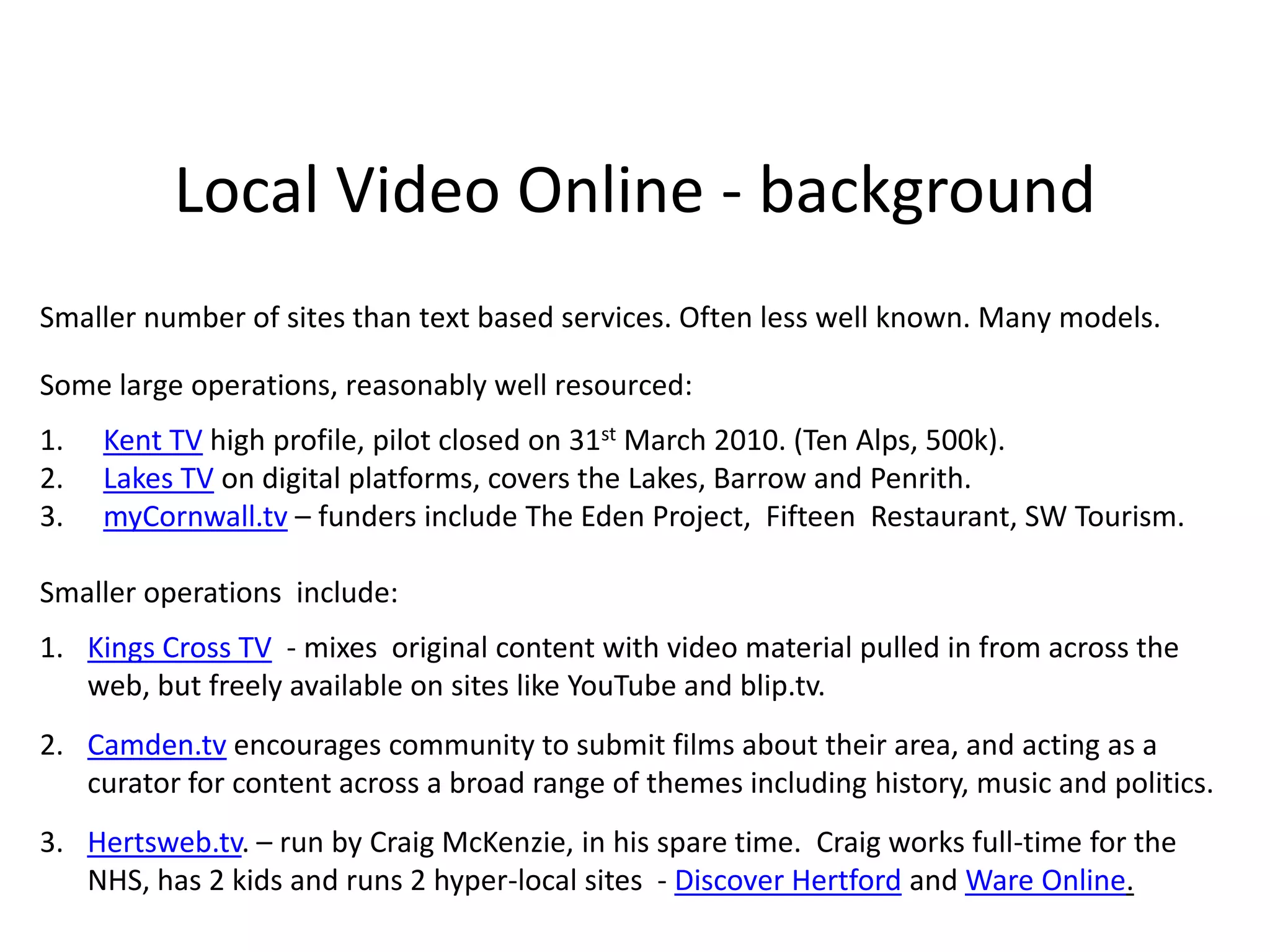Click the slide title 'Local Video Online - background'
1270x952 pixels.
[x=634, y=190]
